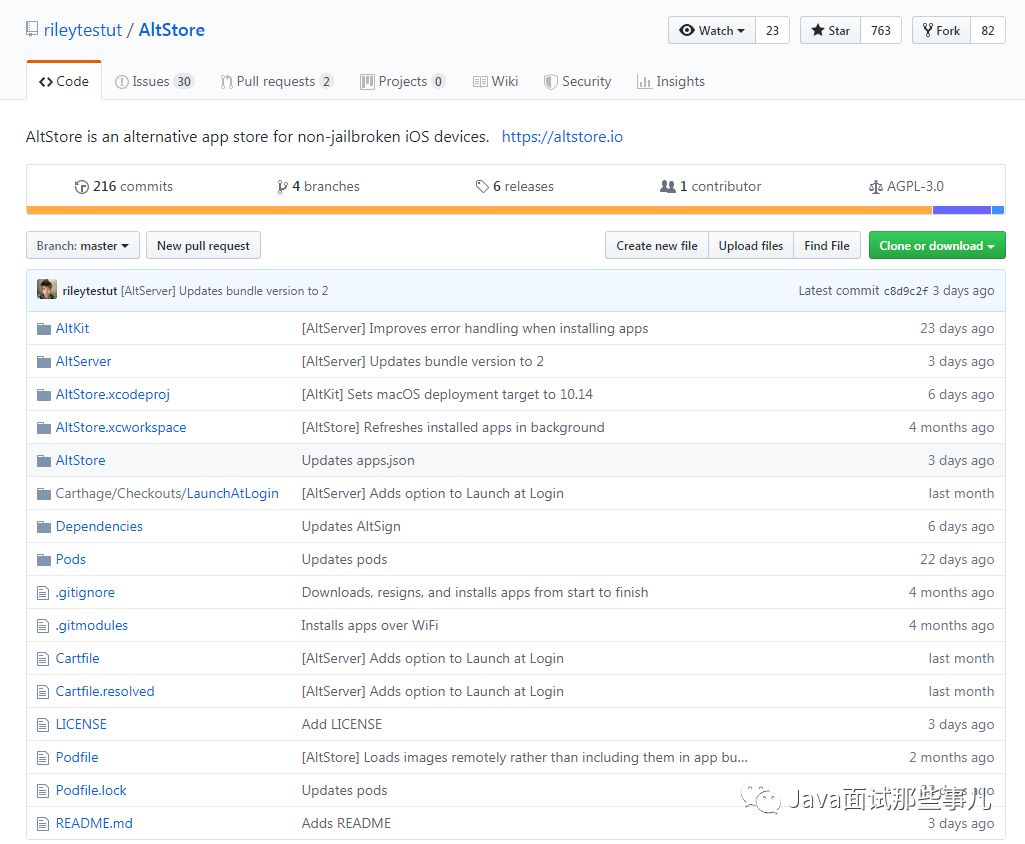This screenshot has width=1025, height=844.
Task: Open the 6 releases link
Action: pos(515,186)
